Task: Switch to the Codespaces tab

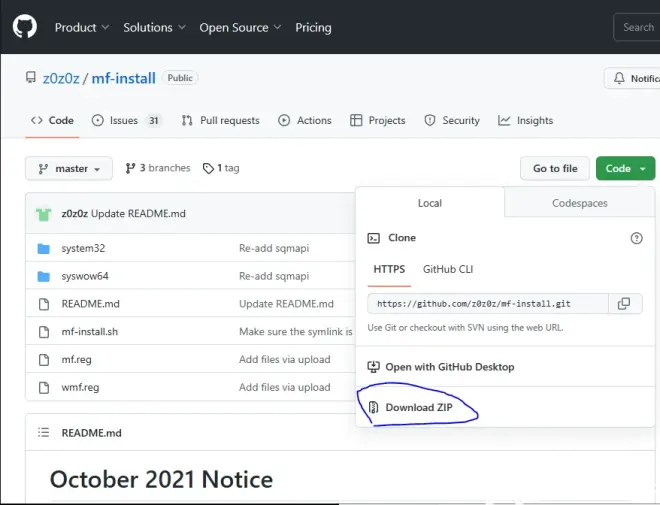Action: (x=579, y=203)
